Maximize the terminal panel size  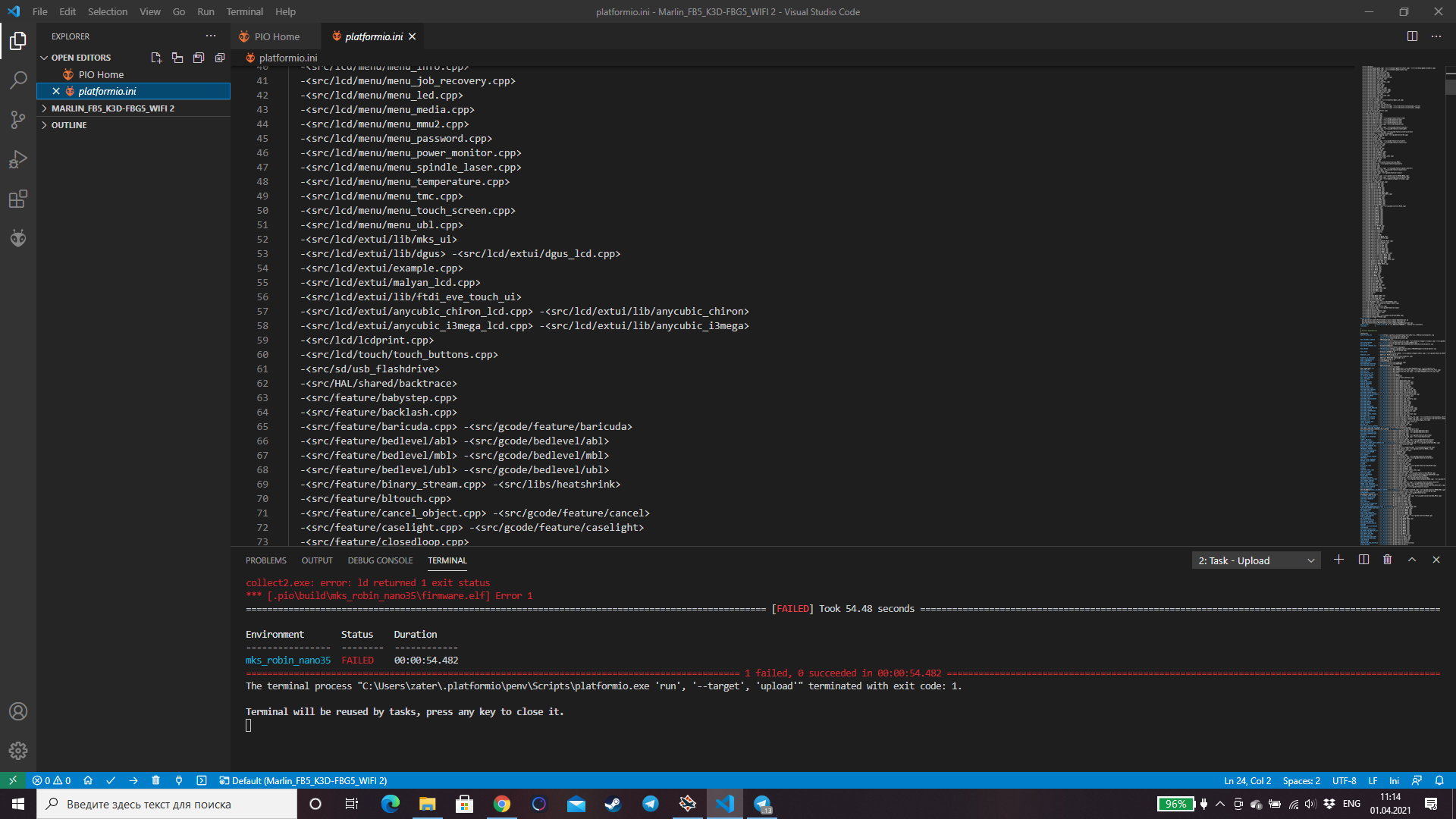(1412, 560)
